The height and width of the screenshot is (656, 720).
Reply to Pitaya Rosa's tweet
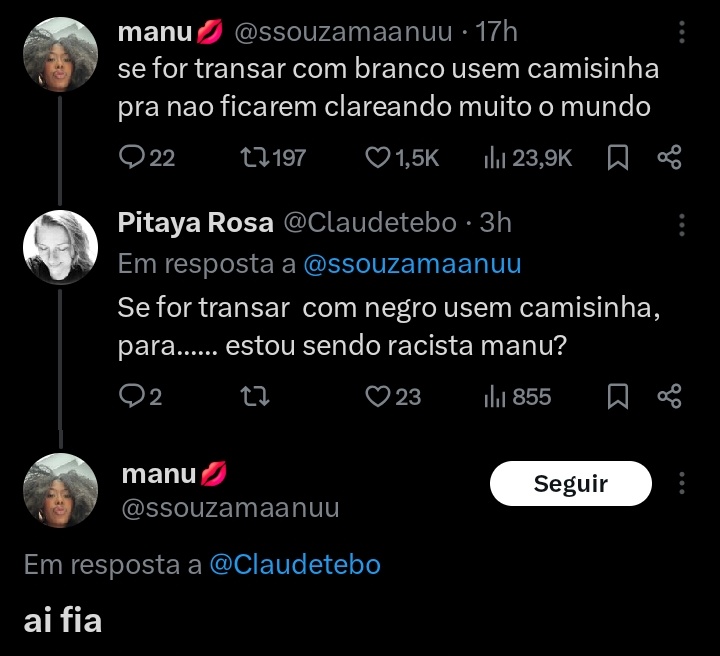[140, 396]
